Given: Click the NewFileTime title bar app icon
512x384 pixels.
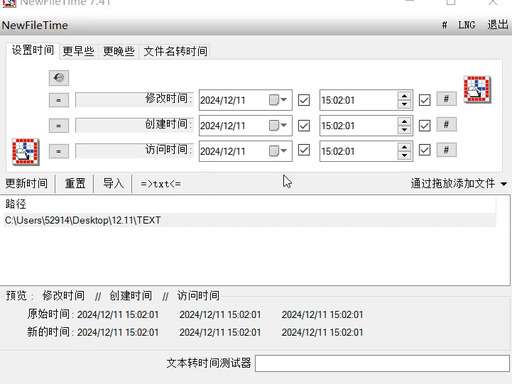Looking at the screenshot, I should (x=9, y=3).
